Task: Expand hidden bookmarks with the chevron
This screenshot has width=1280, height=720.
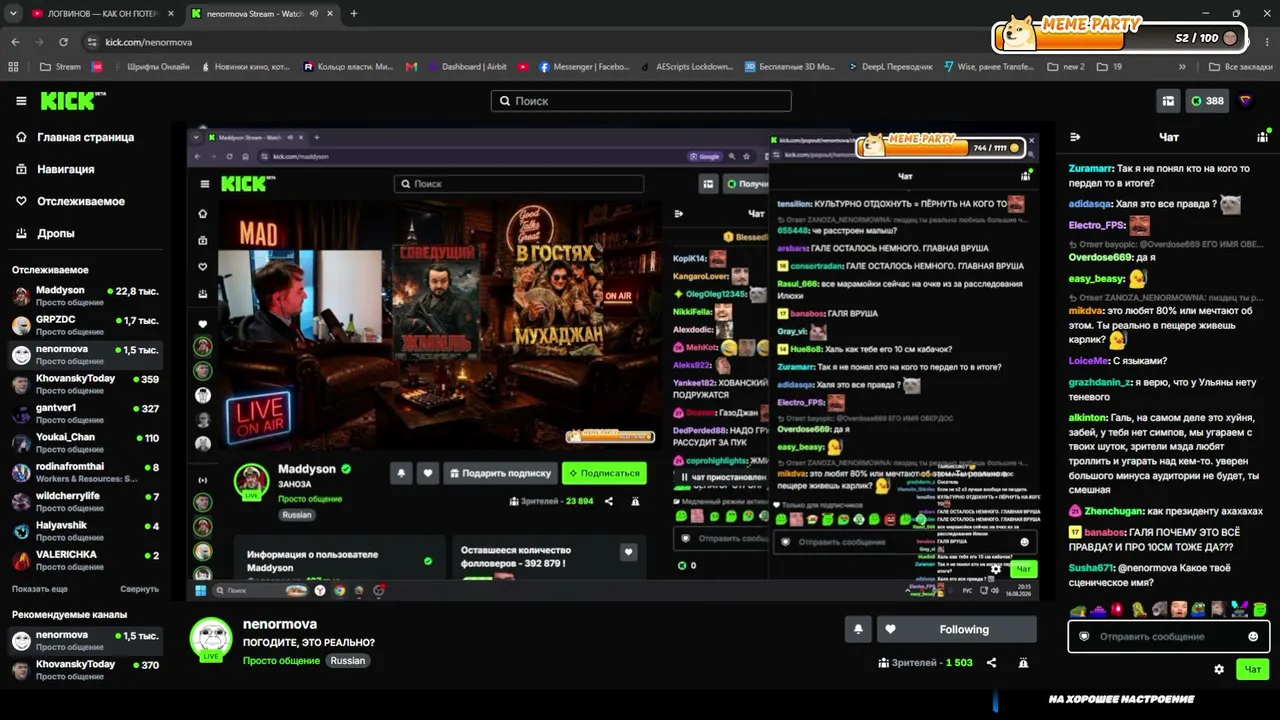Action: click(1182, 67)
